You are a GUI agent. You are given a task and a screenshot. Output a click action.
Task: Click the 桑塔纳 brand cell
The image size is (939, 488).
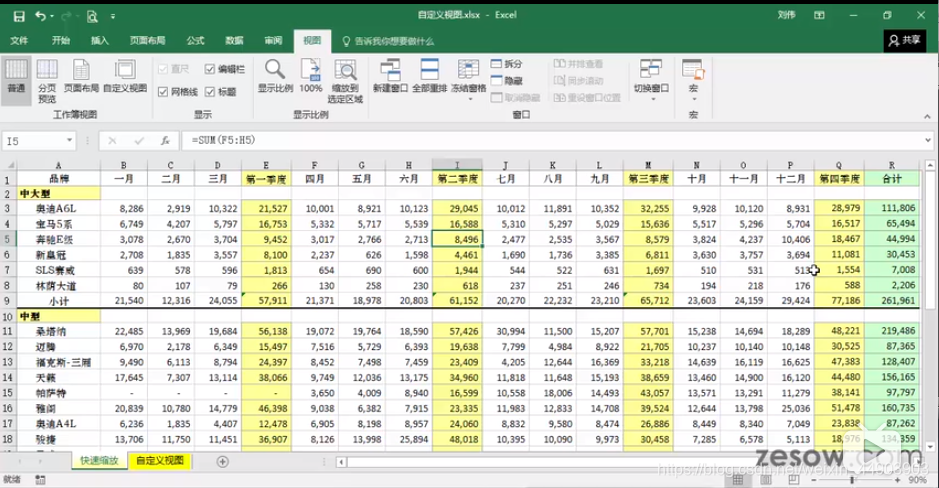point(59,331)
